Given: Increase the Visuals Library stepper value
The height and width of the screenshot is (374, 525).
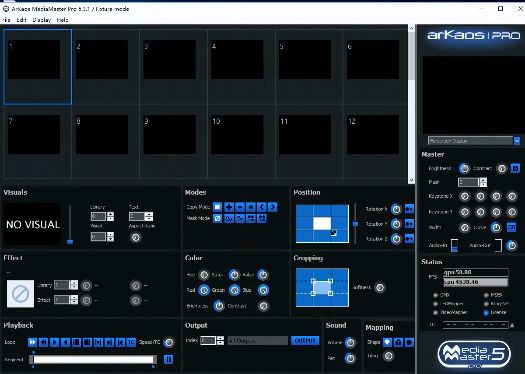Looking at the screenshot, I should click(110, 214).
